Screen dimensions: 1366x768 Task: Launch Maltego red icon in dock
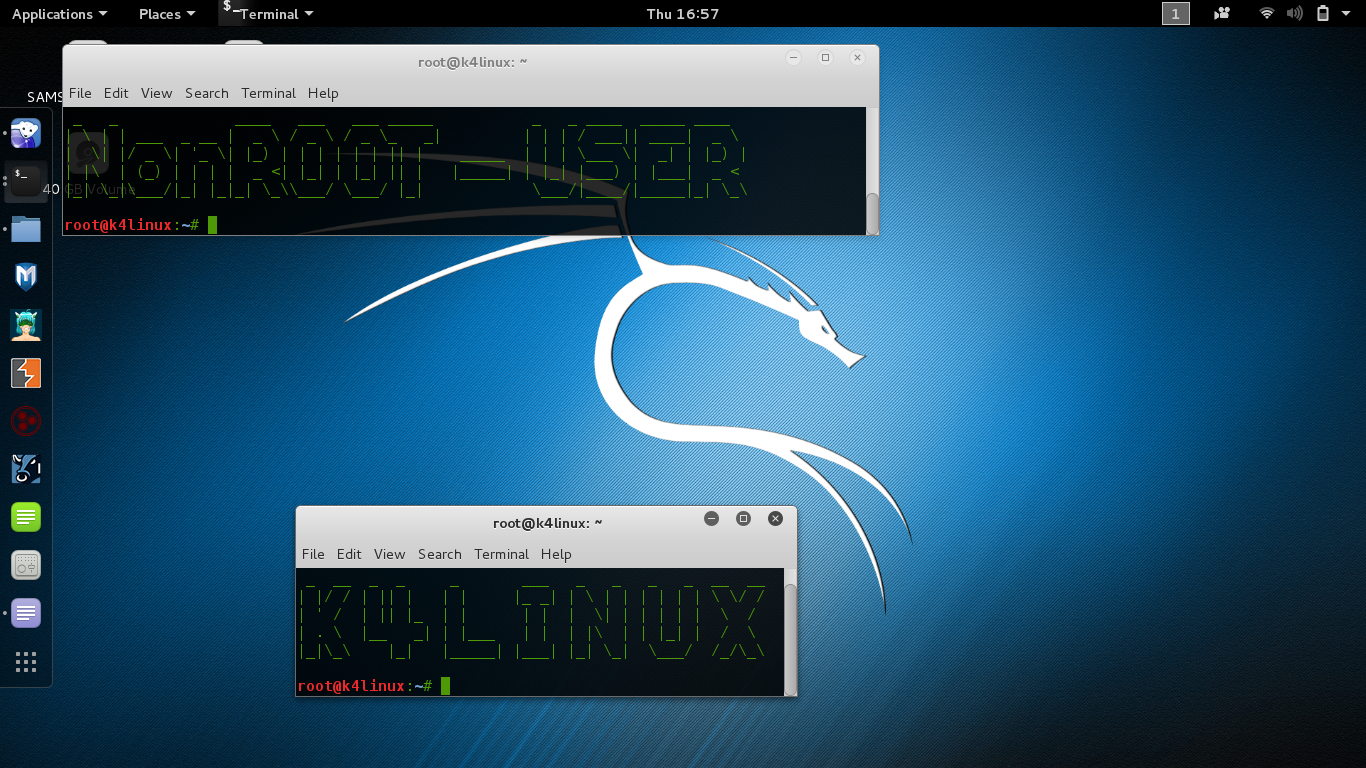[26, 421]
